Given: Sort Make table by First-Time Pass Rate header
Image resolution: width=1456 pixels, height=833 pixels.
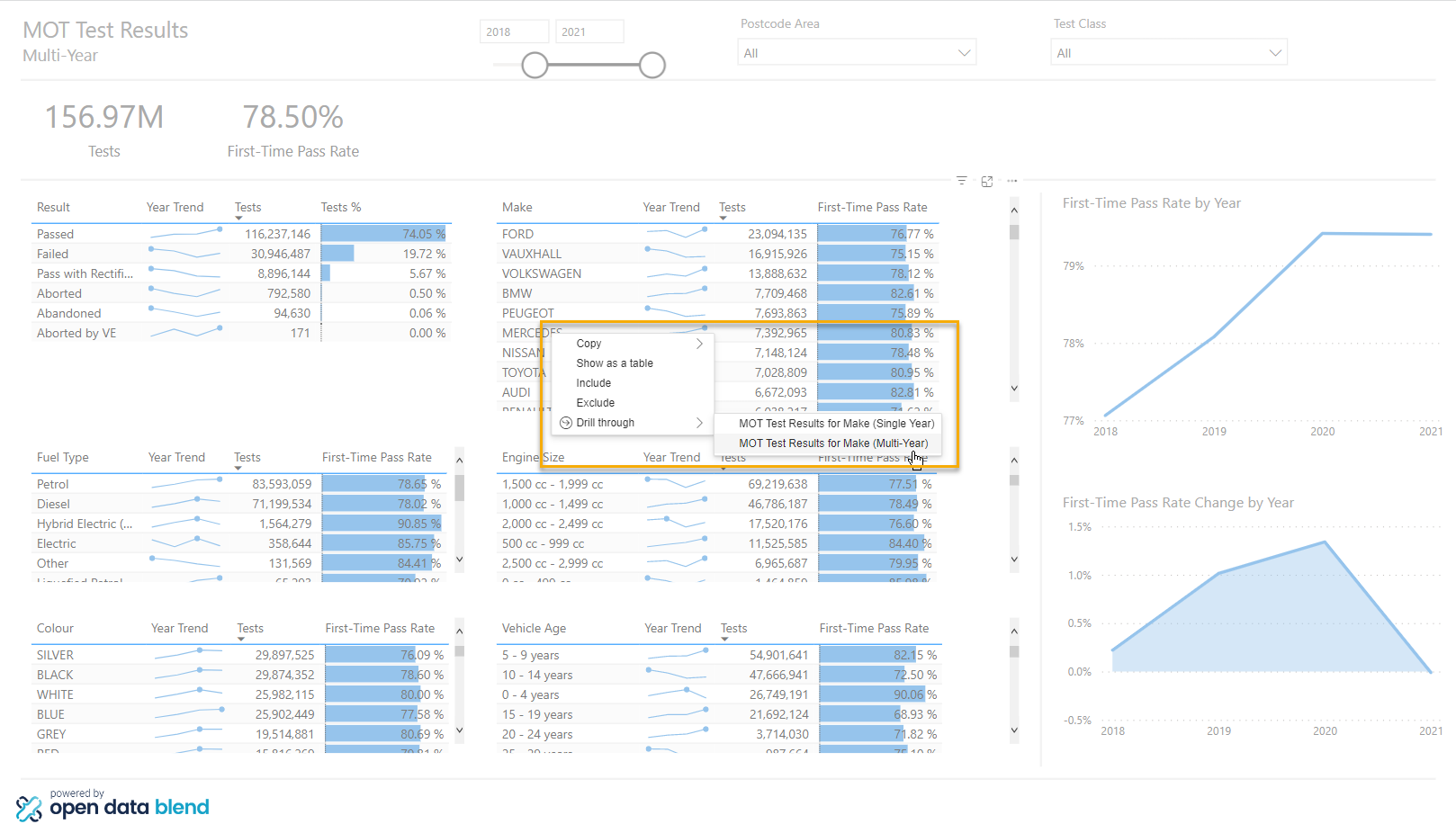Looking at the screenshot, I should [x=872, y=207].
